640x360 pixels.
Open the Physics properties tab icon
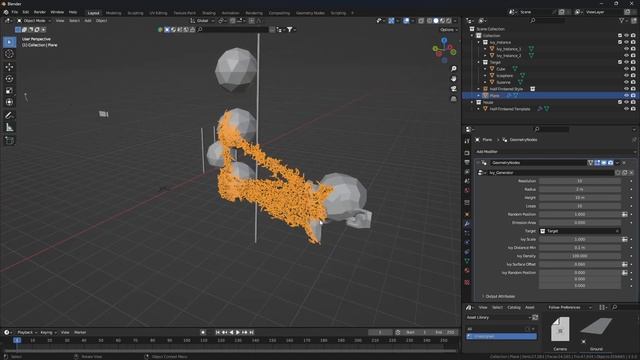467,242
